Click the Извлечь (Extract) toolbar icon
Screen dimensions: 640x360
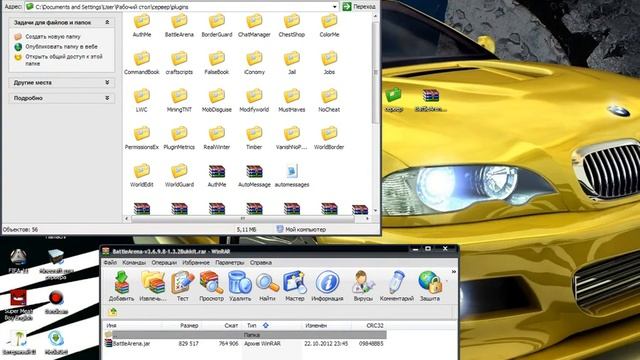click(153, 286)
